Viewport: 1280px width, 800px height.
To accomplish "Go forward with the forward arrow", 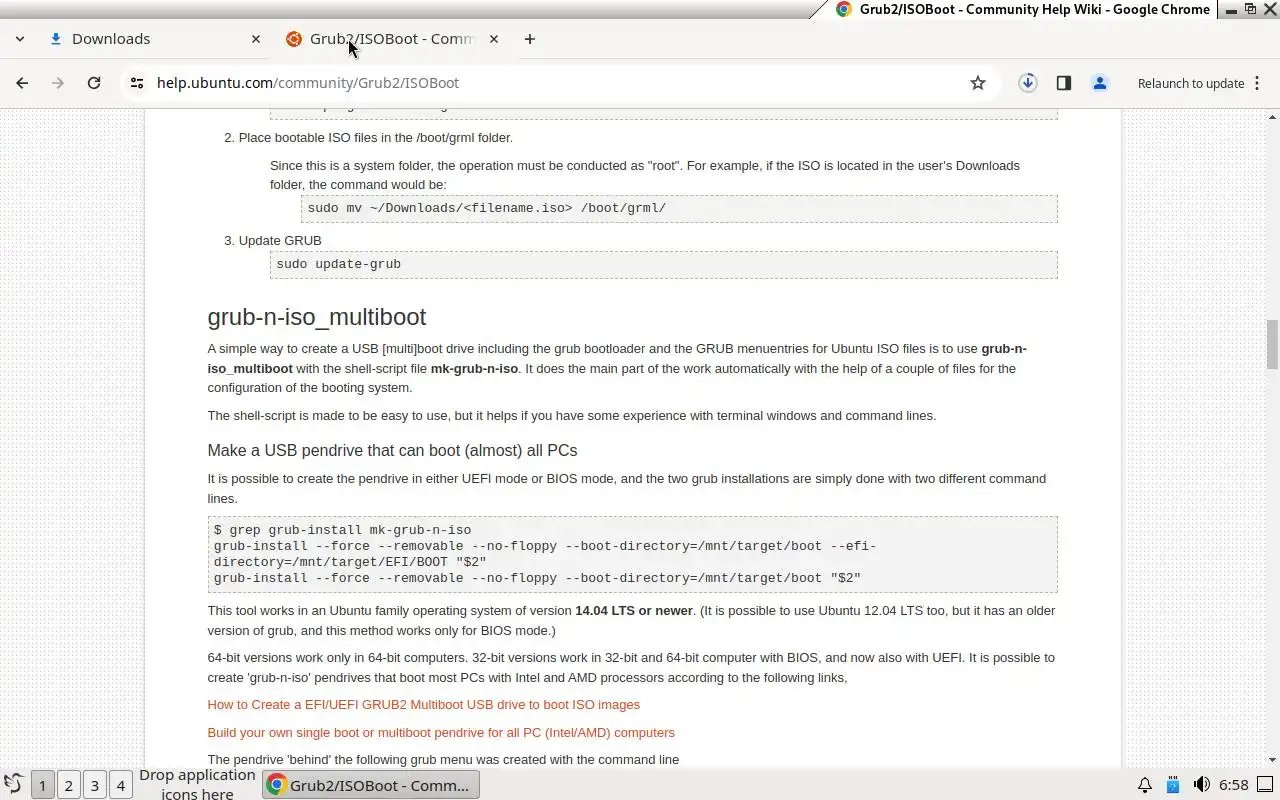I will pyautogui.click(x=58, y=83).
